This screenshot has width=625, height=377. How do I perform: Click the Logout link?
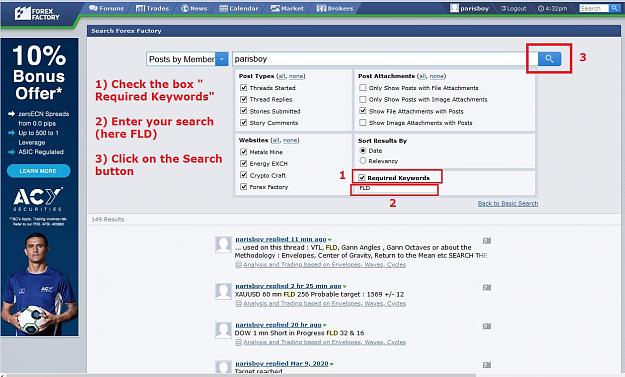click(514, 8)
